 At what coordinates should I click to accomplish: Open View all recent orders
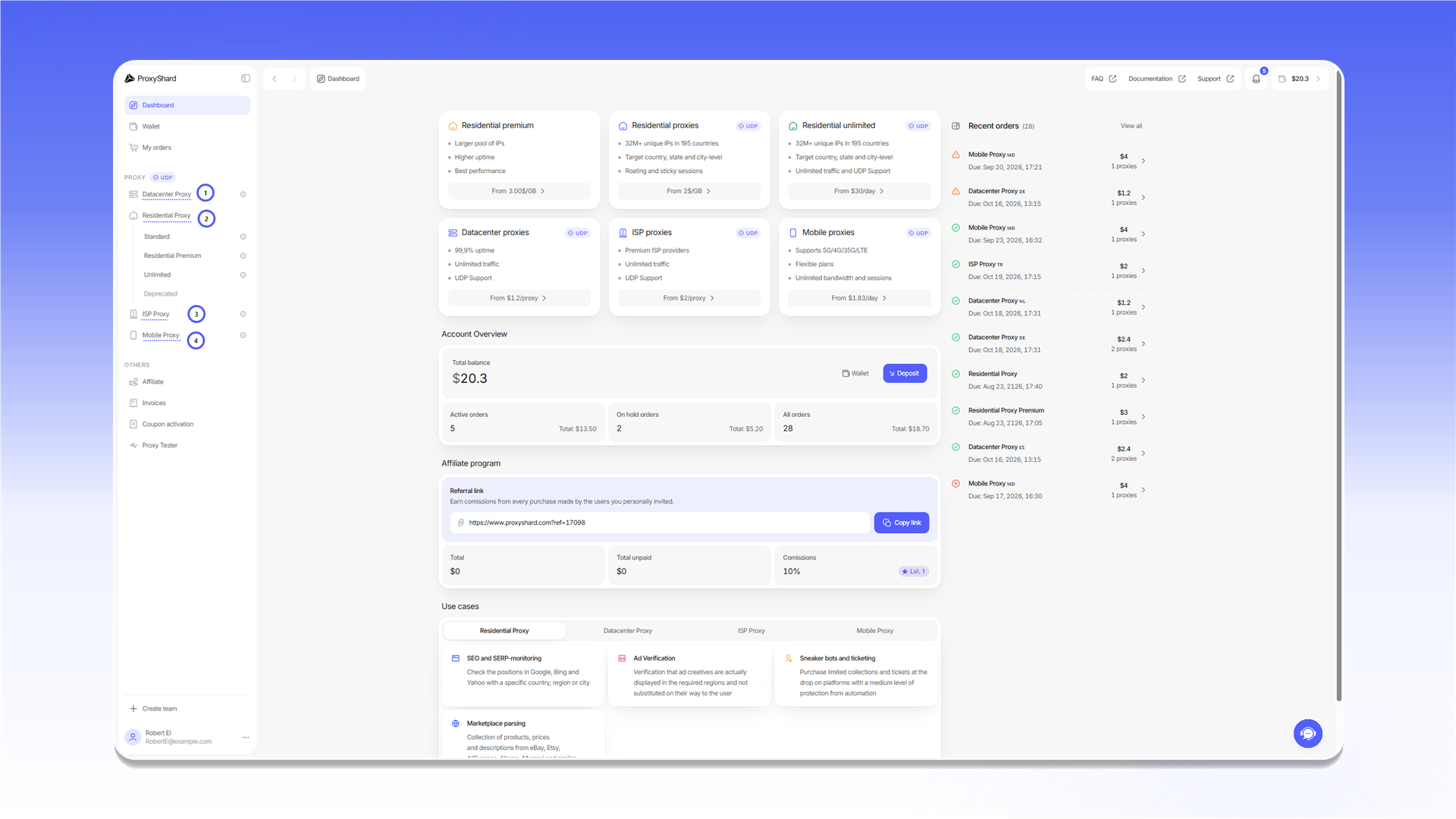(1131, 126)
